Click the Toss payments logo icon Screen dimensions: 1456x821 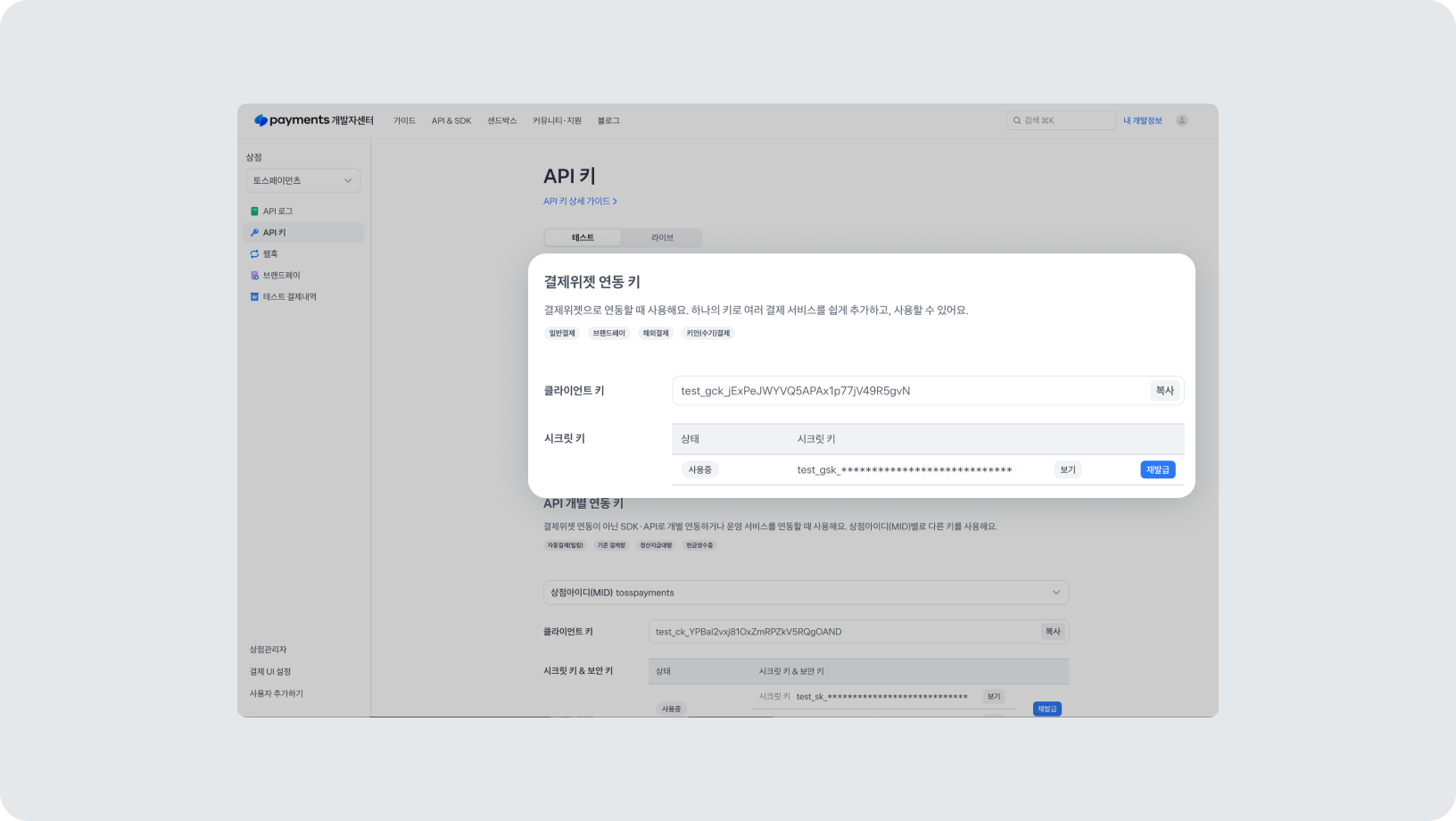(x=261, y=120)
